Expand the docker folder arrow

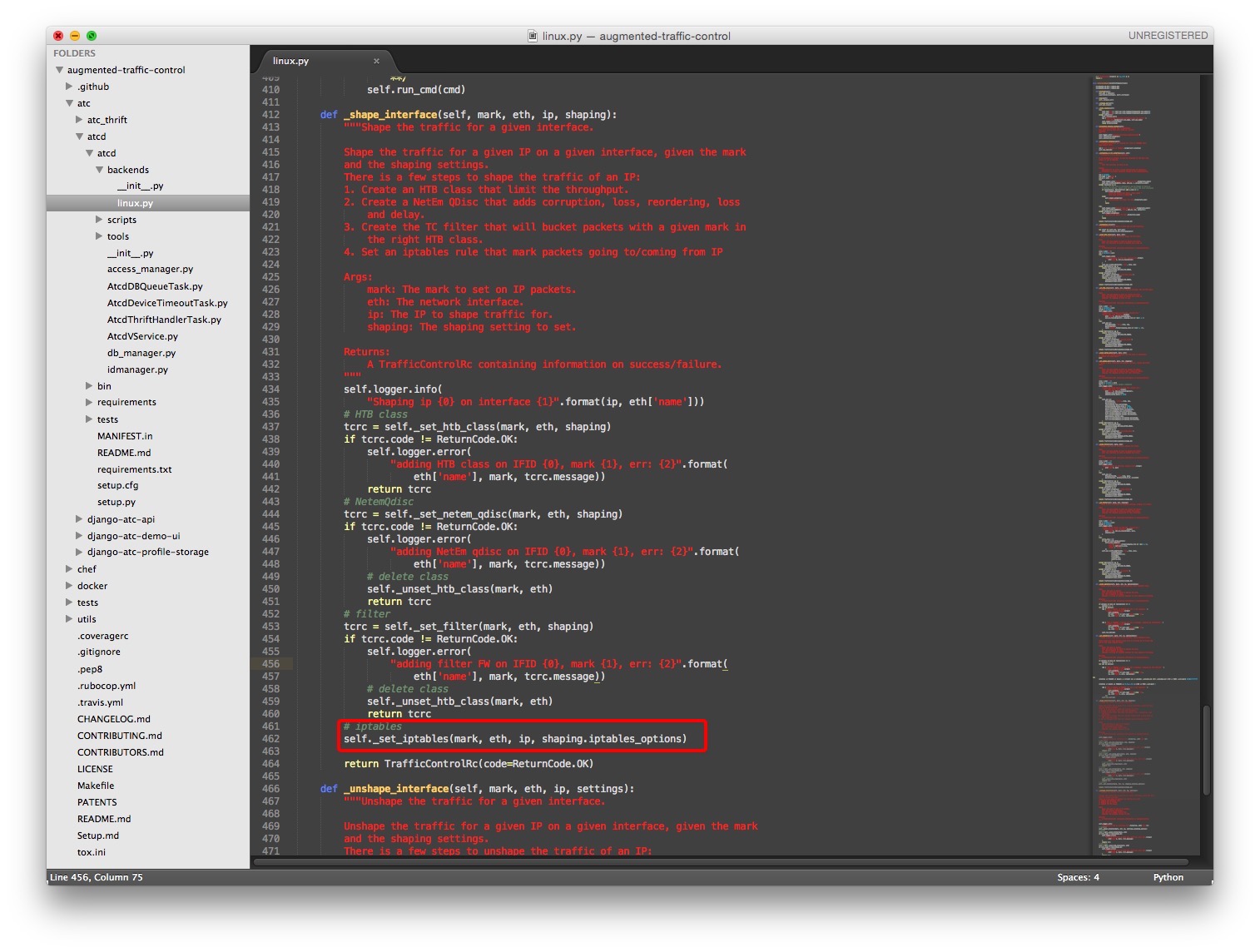(70, 586)
